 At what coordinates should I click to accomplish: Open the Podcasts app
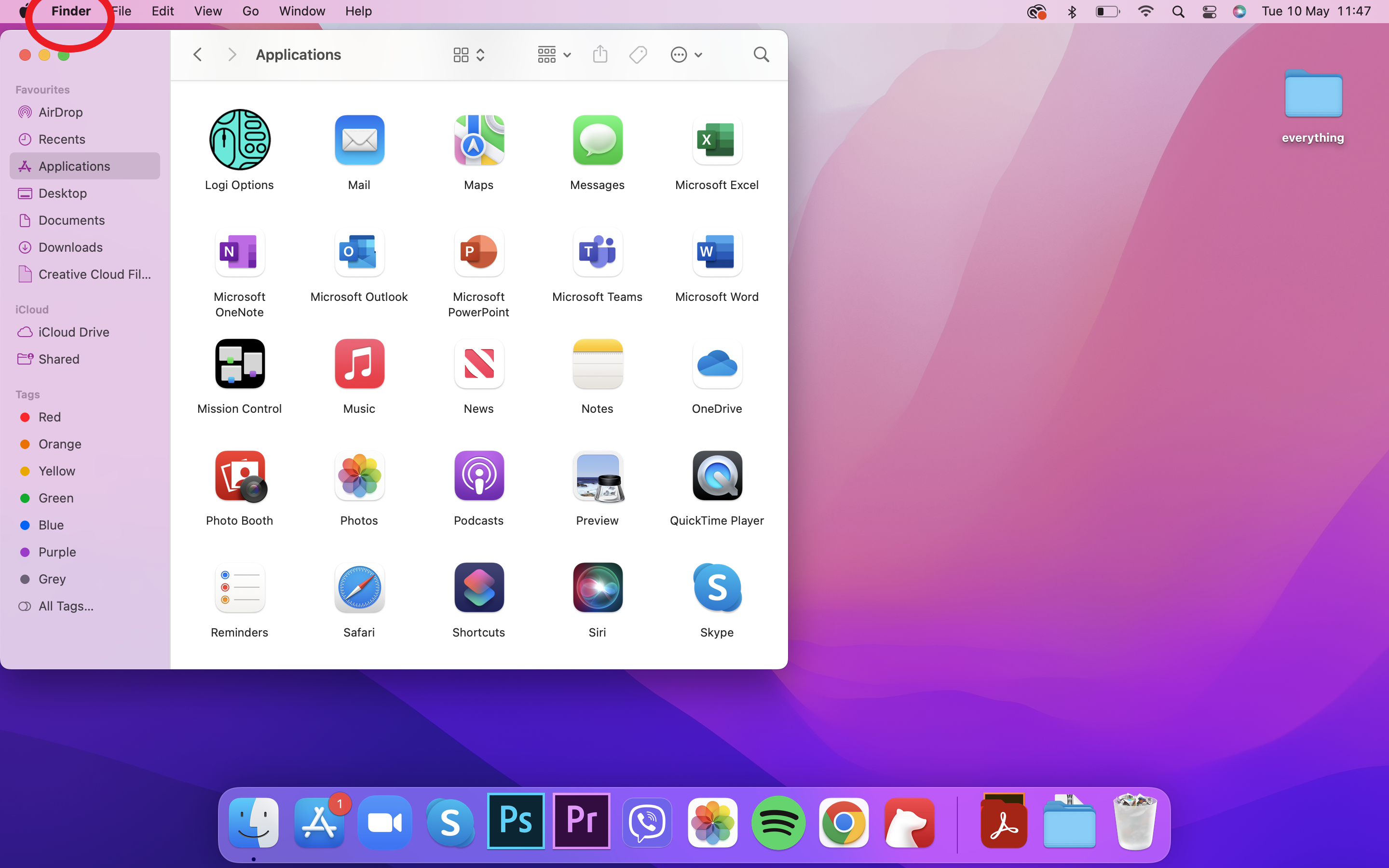click(479, 475)
